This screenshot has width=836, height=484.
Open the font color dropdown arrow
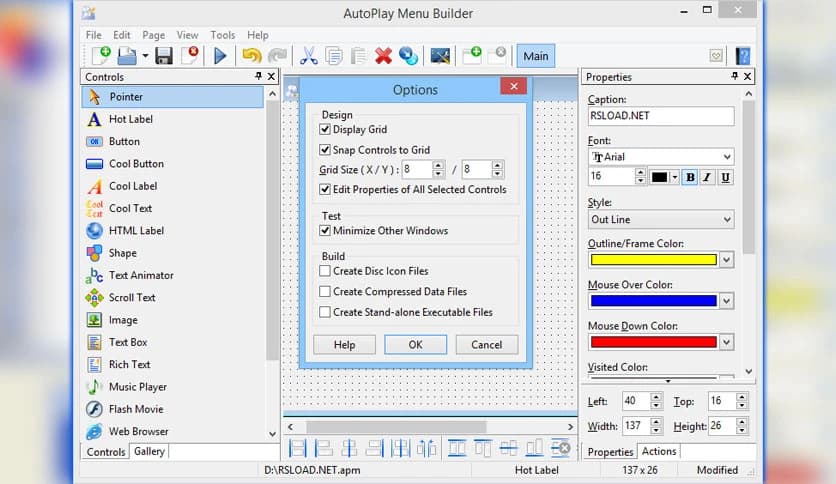click(674, 178)
